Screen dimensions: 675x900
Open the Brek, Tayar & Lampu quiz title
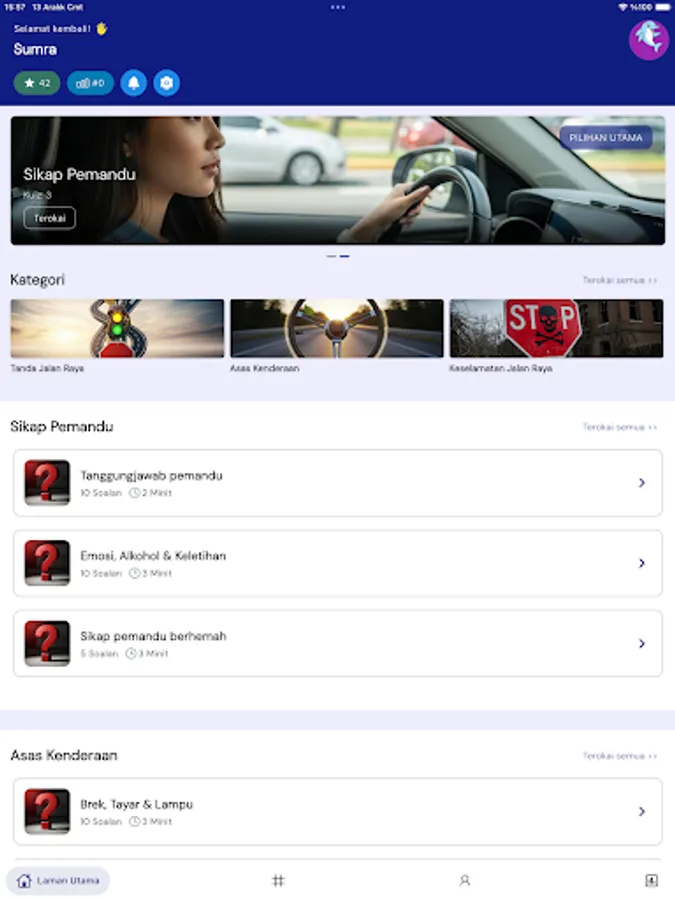(137, 804)
